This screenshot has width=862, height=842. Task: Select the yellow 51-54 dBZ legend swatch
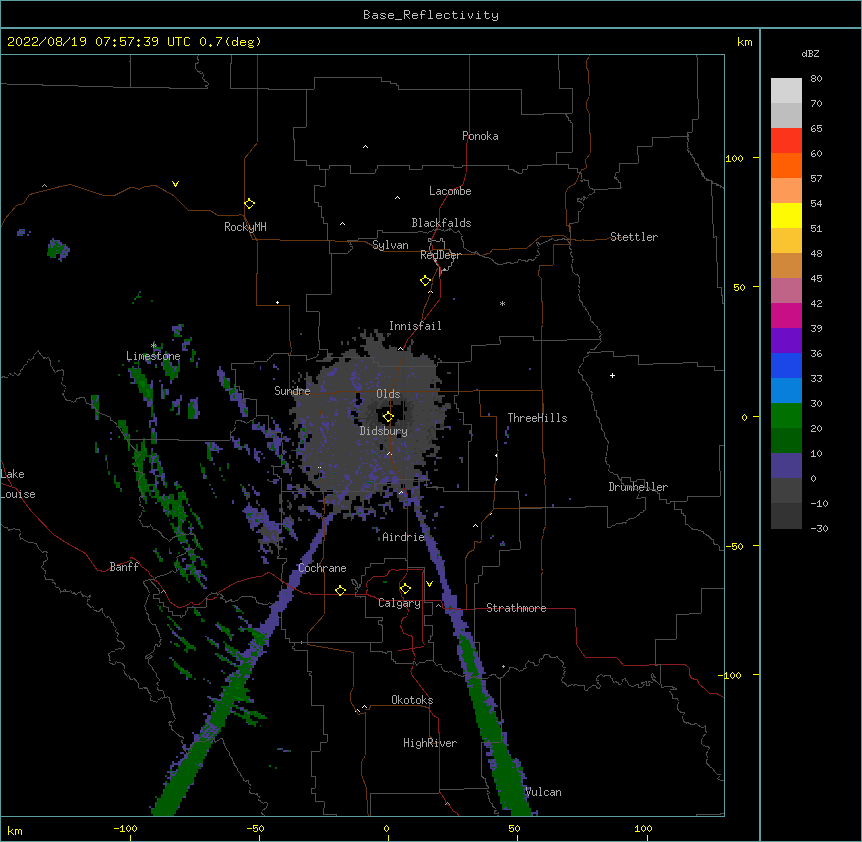click(x=786, y=215)
